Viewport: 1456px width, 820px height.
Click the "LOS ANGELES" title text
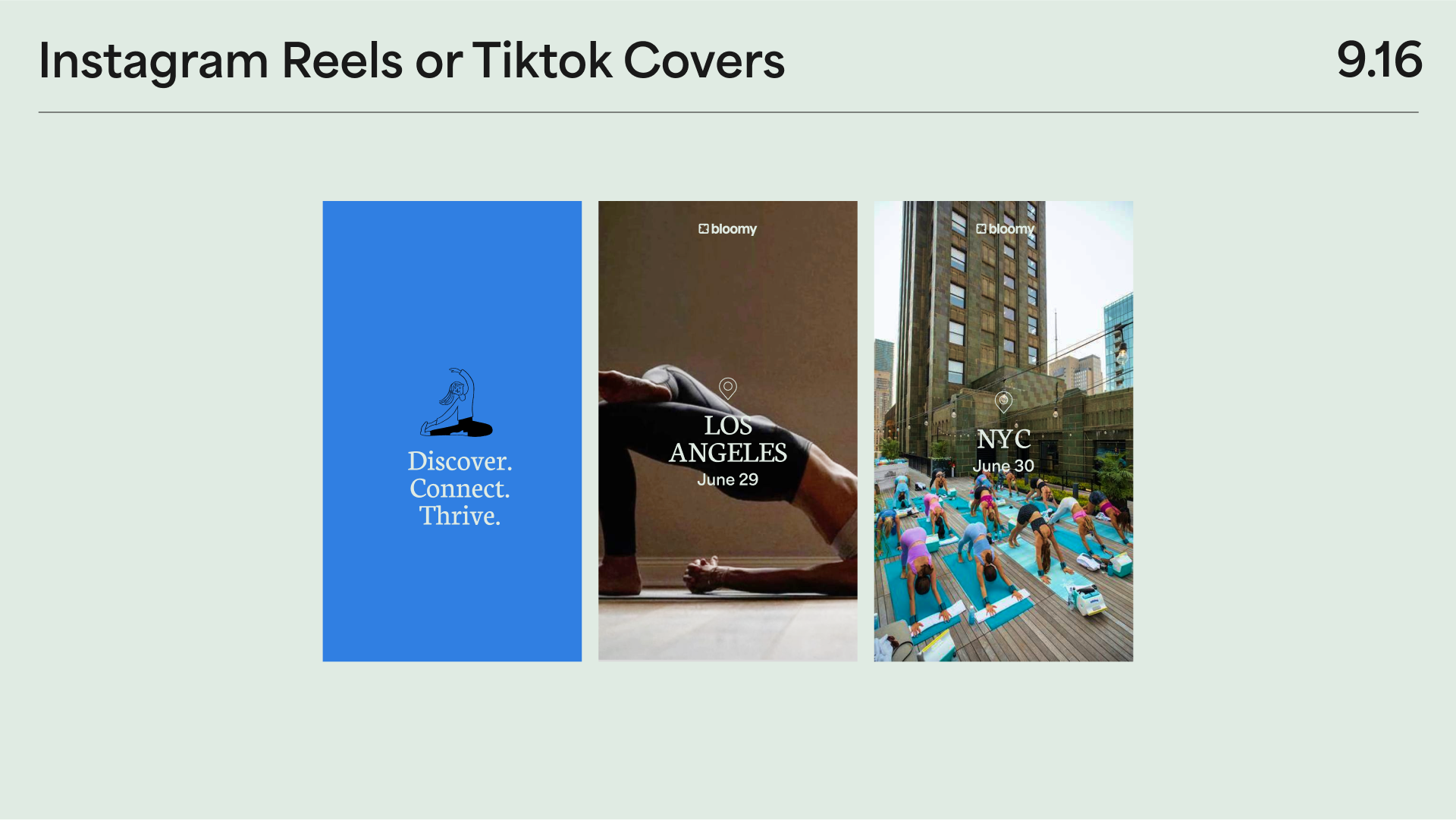[728, 439]
